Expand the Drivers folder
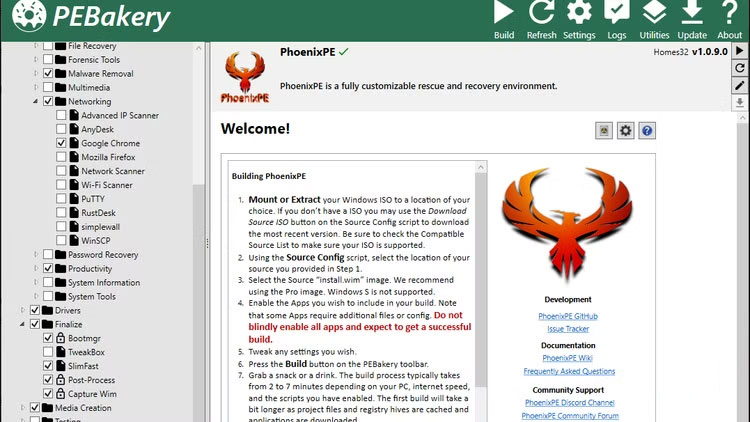750x422 pixels. tap(22, 311)
